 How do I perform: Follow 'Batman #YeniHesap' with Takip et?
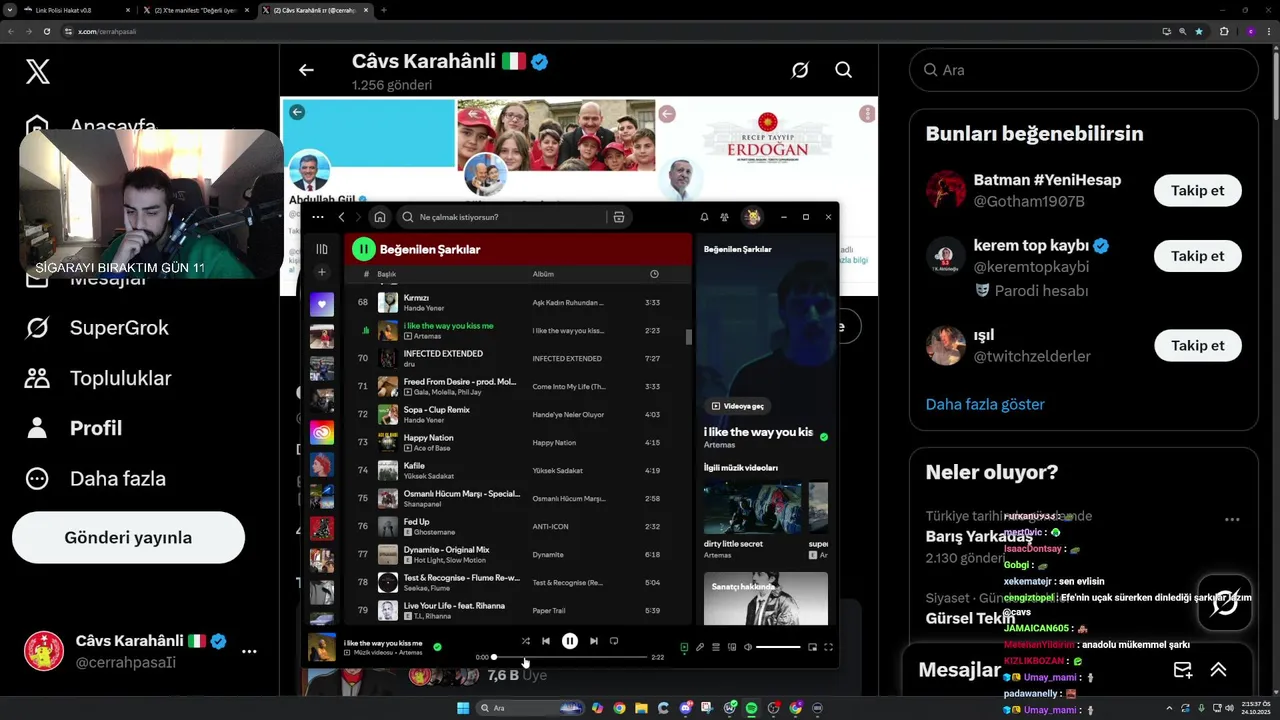point(1198,190)
